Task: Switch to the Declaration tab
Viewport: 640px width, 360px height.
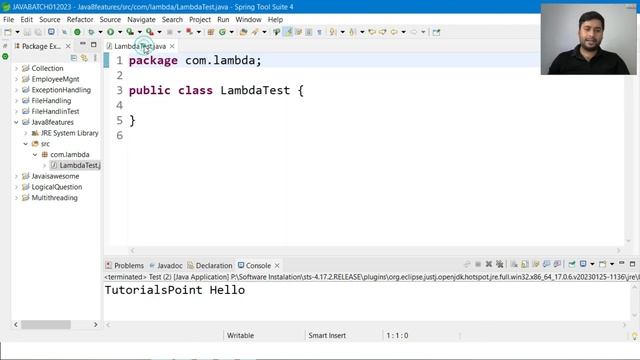Action: click(x=210, y=265)
